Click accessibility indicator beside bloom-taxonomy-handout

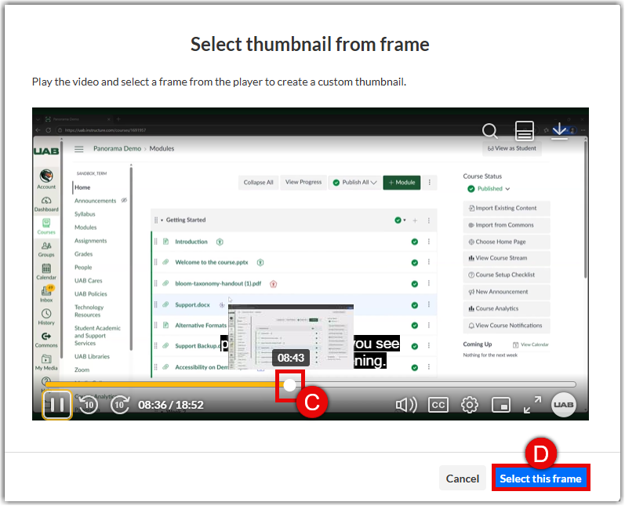(273, 284)
